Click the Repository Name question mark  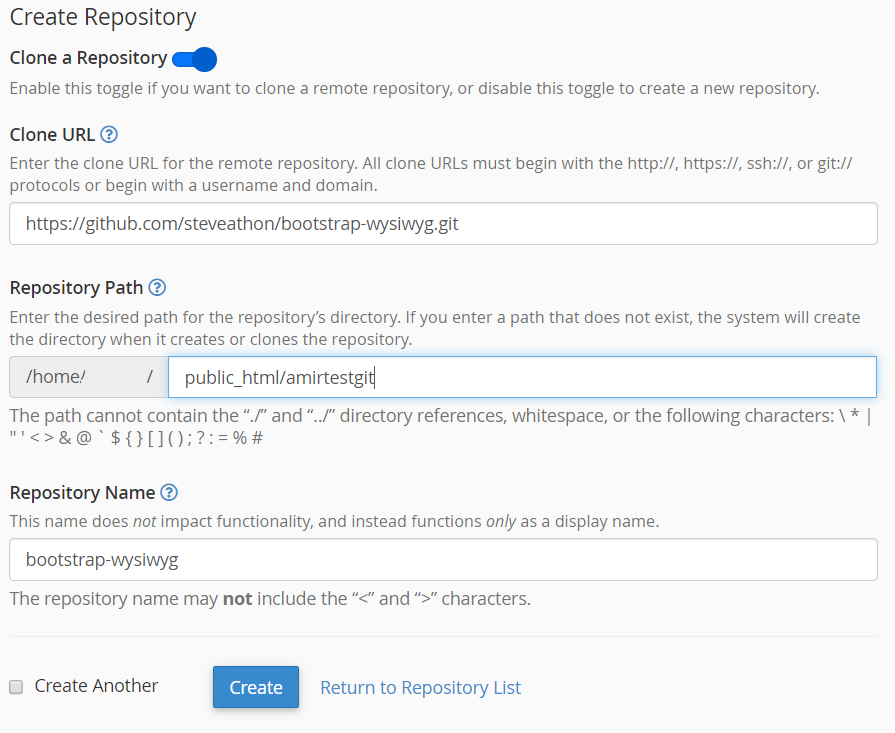tap(167, 492)
